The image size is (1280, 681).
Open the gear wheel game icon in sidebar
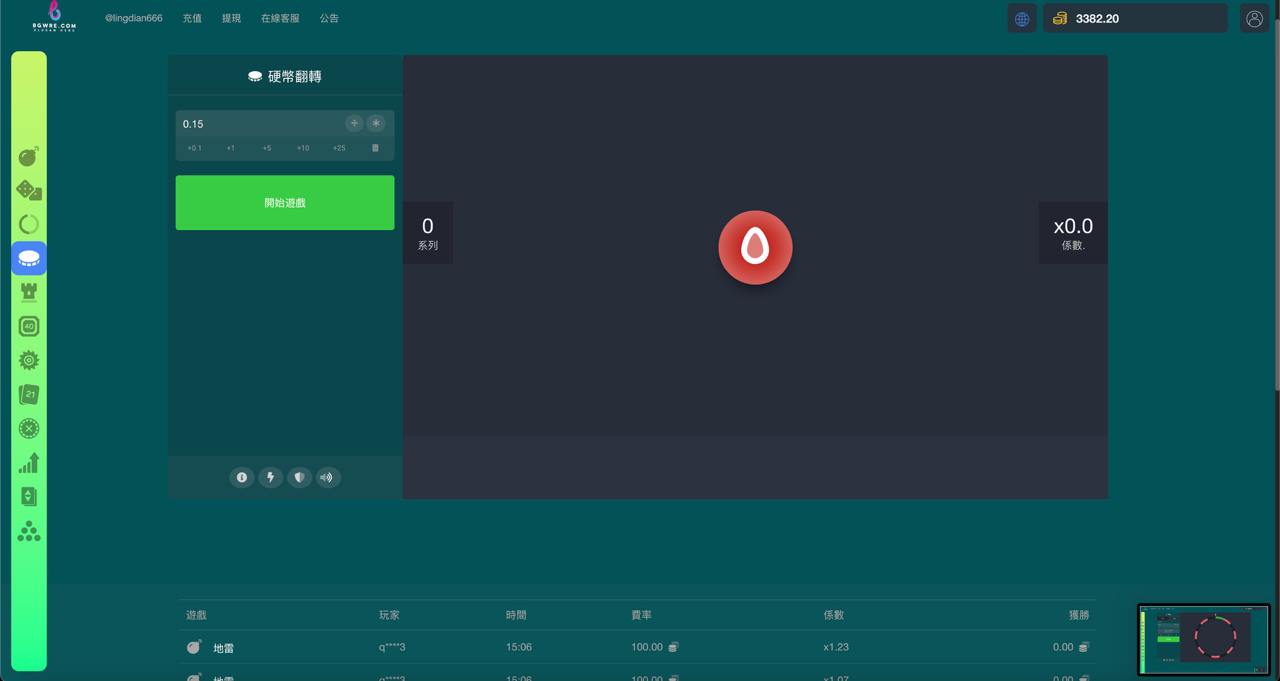[29, 360]
